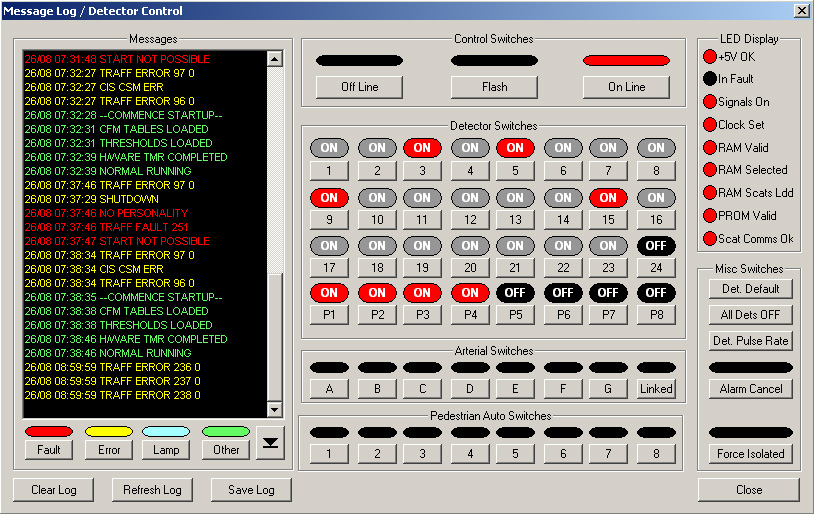
Task: Set controller to Flash mode
Action: tap(494, 87)
